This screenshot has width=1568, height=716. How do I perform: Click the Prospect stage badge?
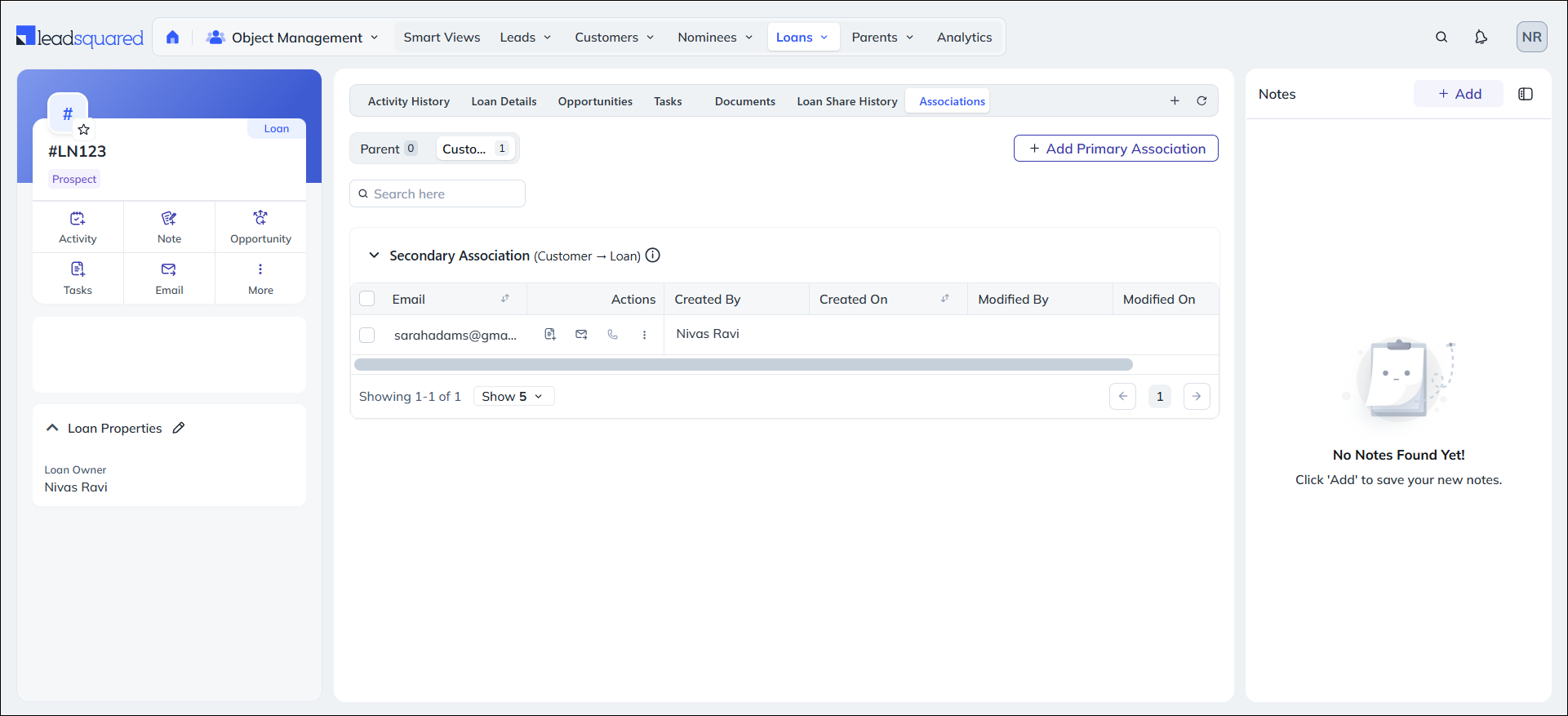(74, 180)
